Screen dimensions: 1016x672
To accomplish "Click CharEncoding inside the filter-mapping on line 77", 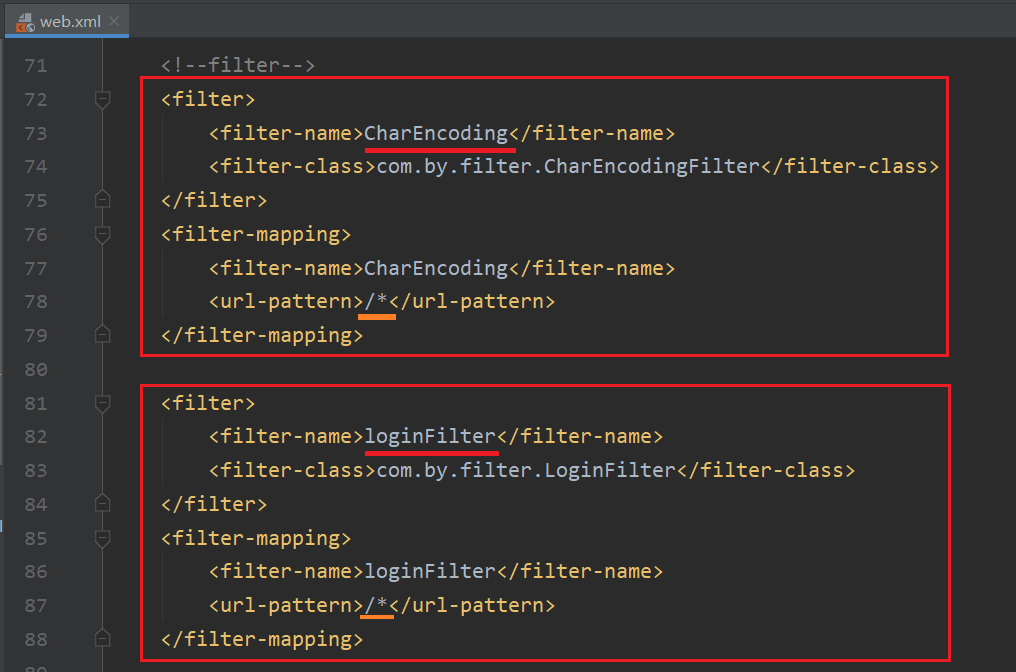I will (435, 268).
